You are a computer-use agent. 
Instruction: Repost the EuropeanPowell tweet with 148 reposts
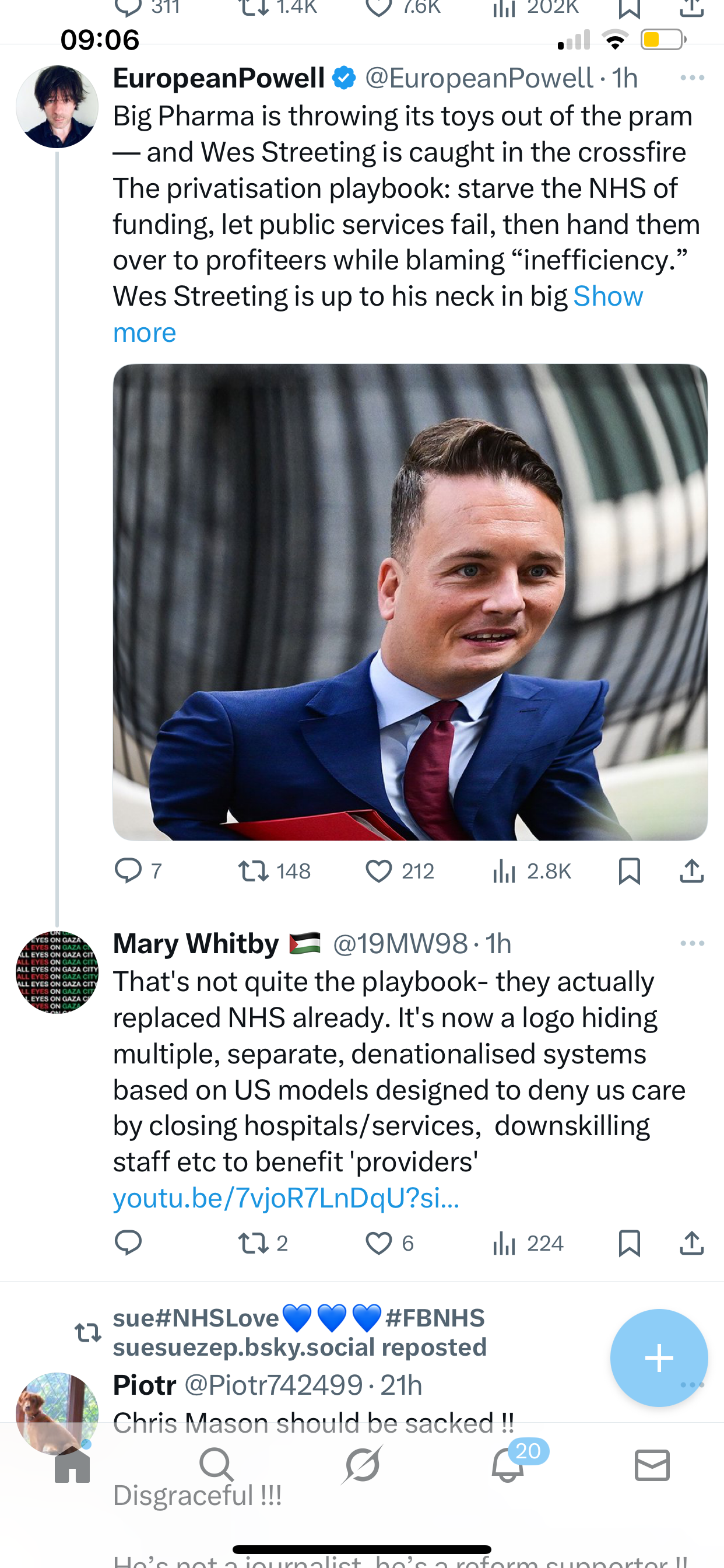click(x=274, y=871)
